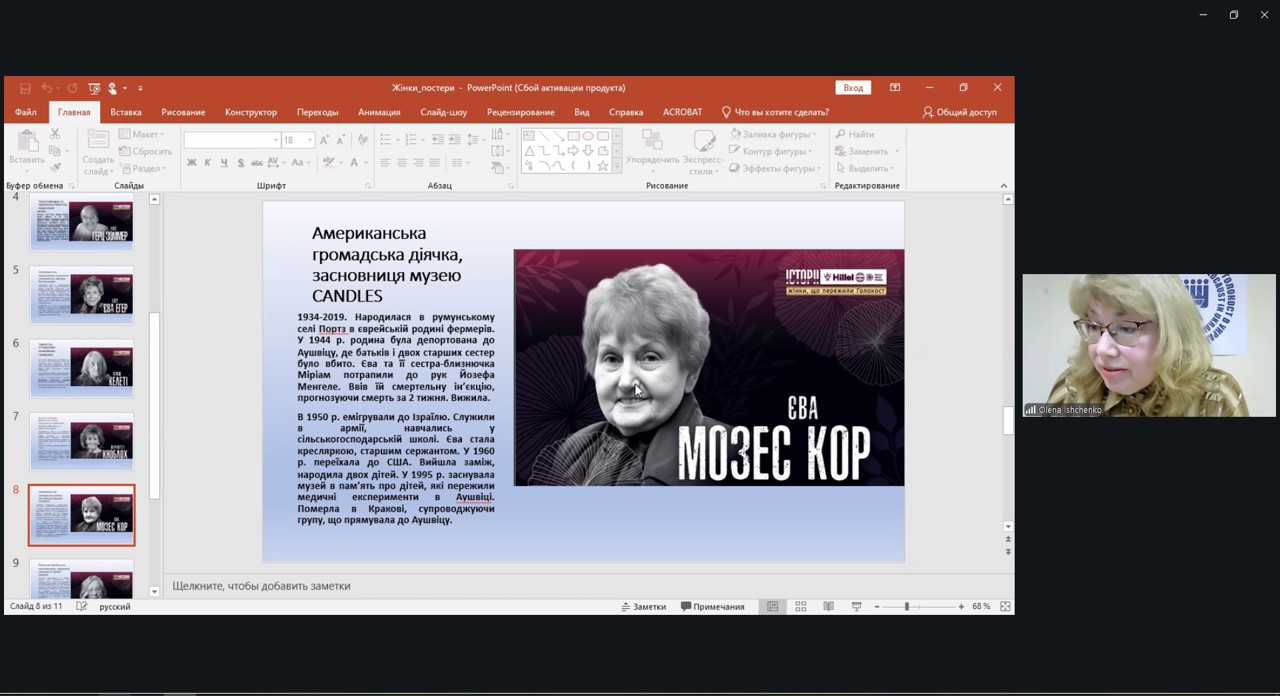Switch to Reading view icon
The image size is (1280, 696).
828,606
